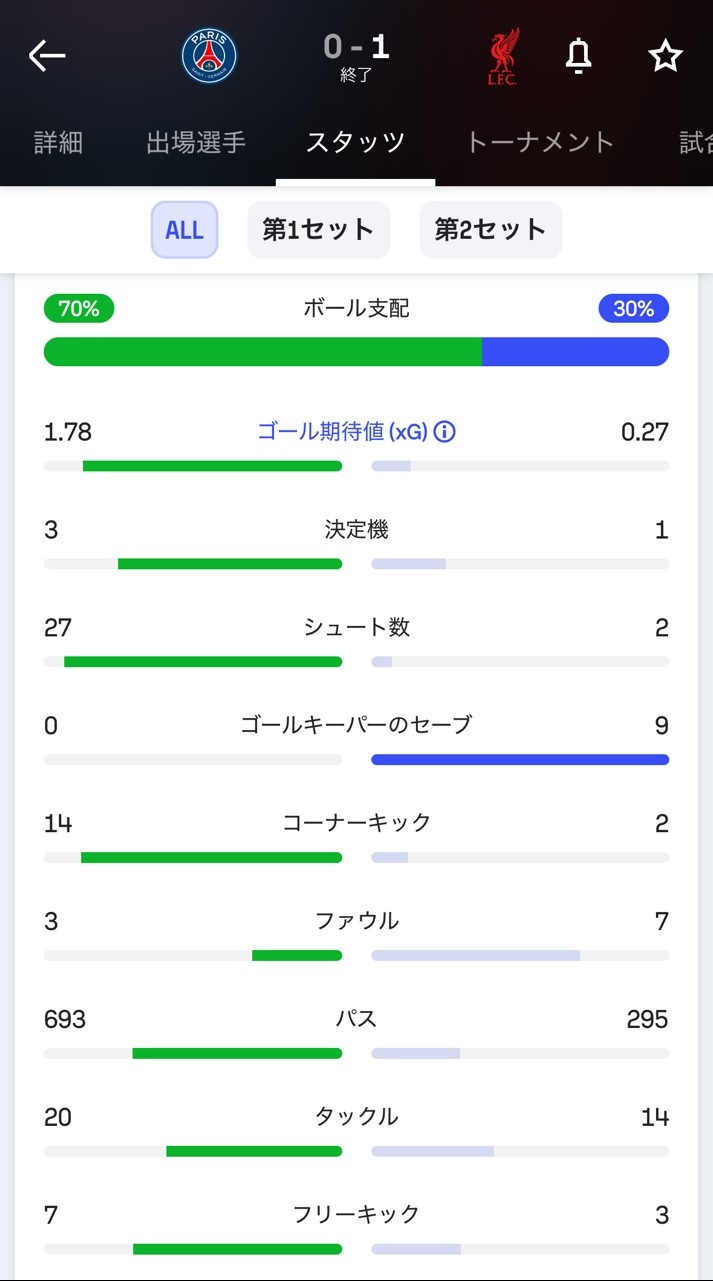
Task: Go to the トーナメント tab
Action: [540, 142]
